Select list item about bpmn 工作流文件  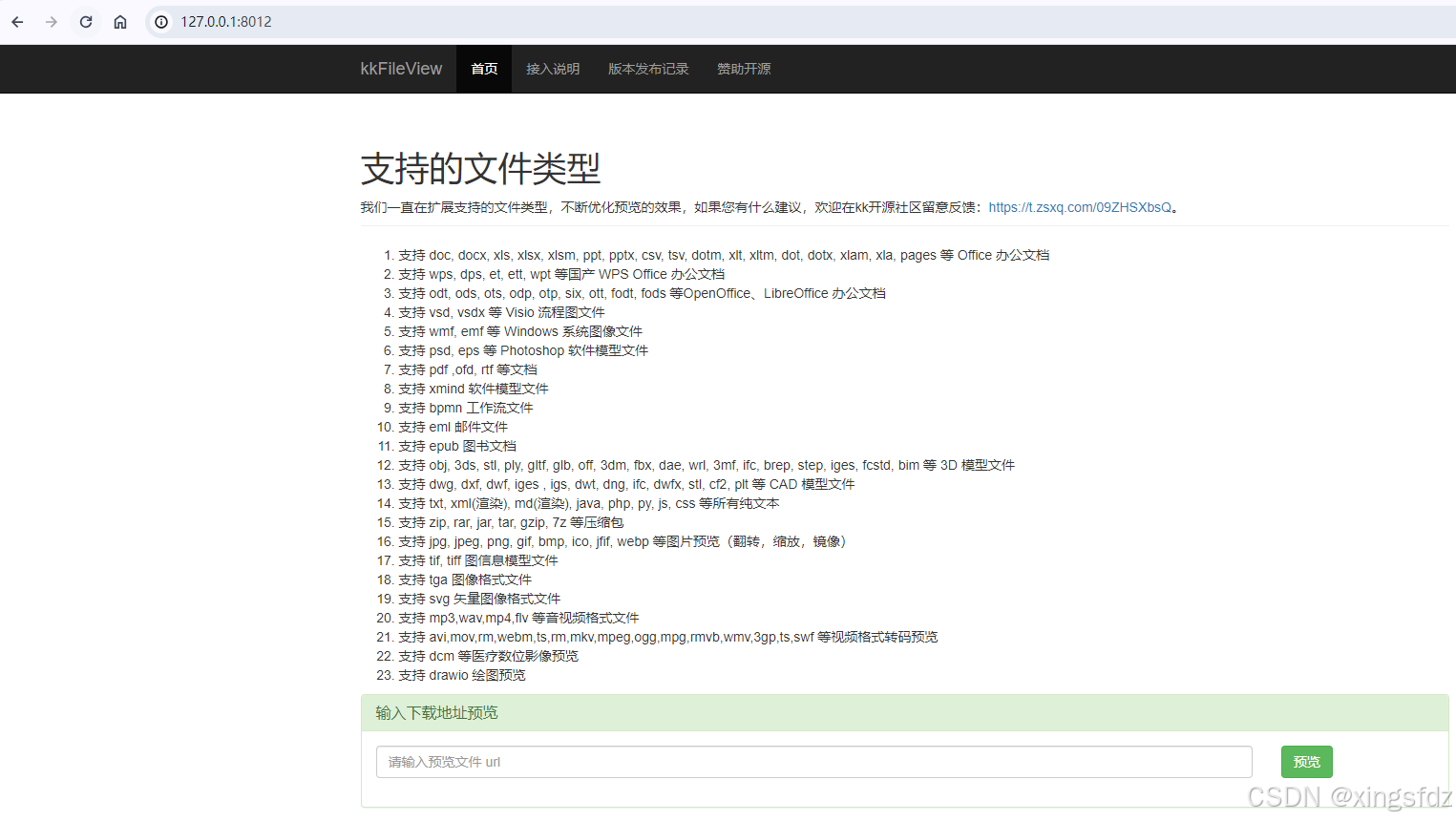(x=466, y=408)
